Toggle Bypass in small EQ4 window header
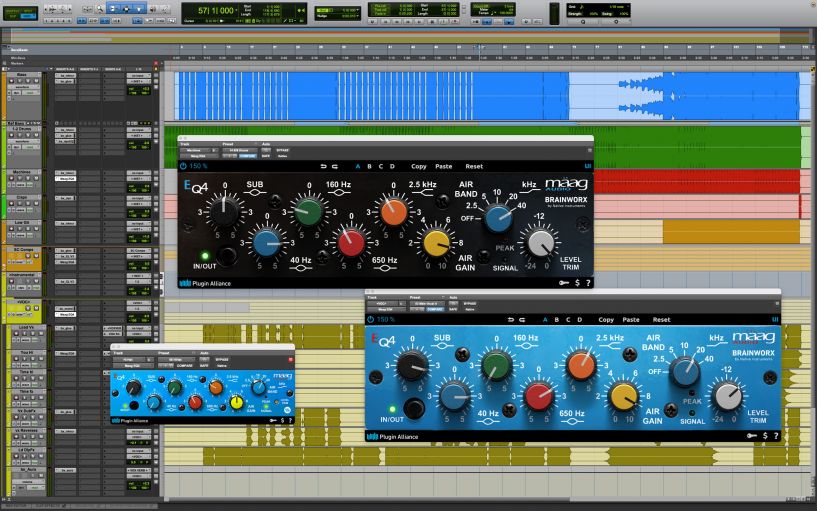 [x=222, y=359]
